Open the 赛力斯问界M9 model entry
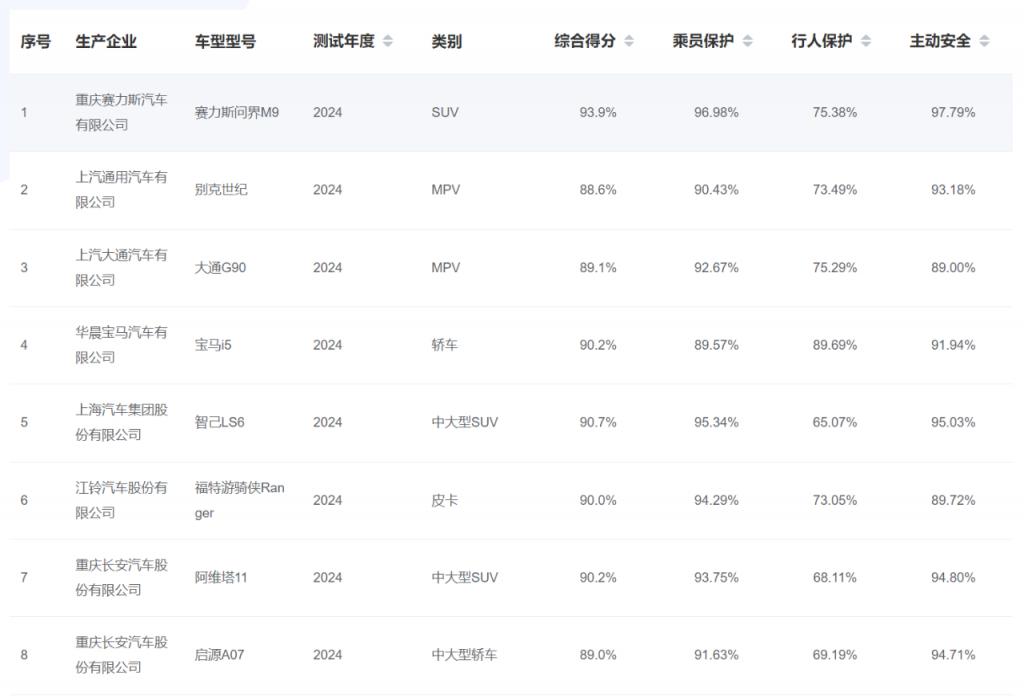The height and width of the screenshot is (697, 1024). pyautogui.click(x=237, y=112)
